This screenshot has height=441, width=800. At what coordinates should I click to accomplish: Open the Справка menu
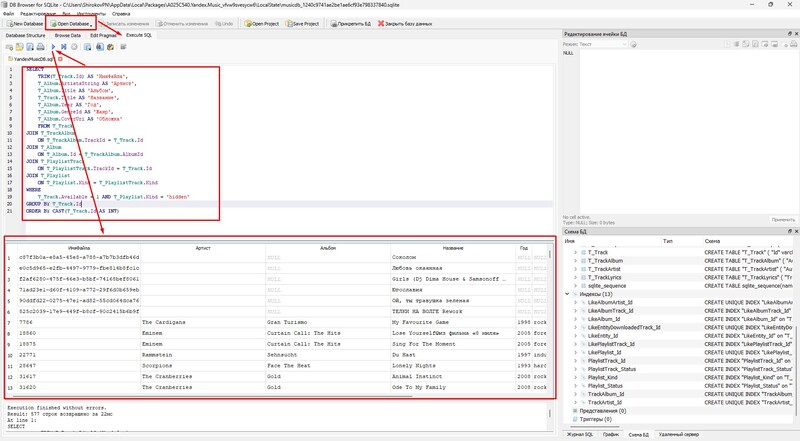coord(120,13)
